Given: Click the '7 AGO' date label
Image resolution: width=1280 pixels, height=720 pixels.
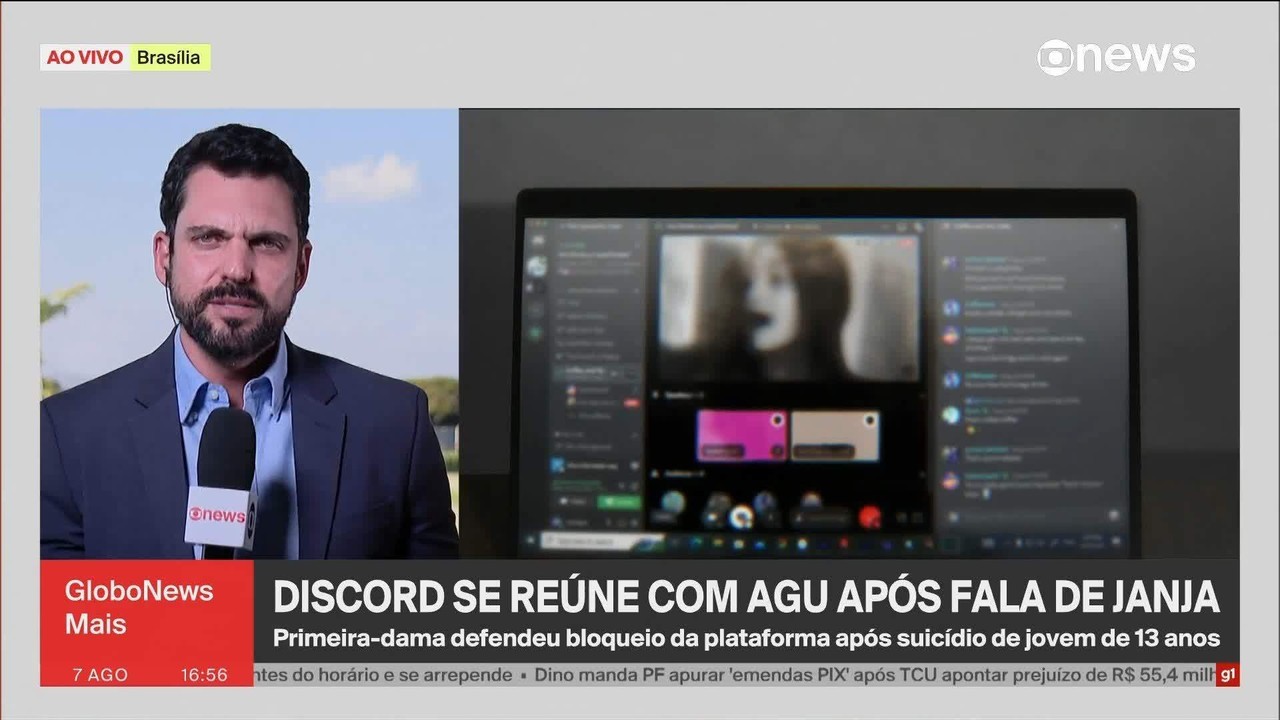Looking at the screenshot, I should pos(99,675).
